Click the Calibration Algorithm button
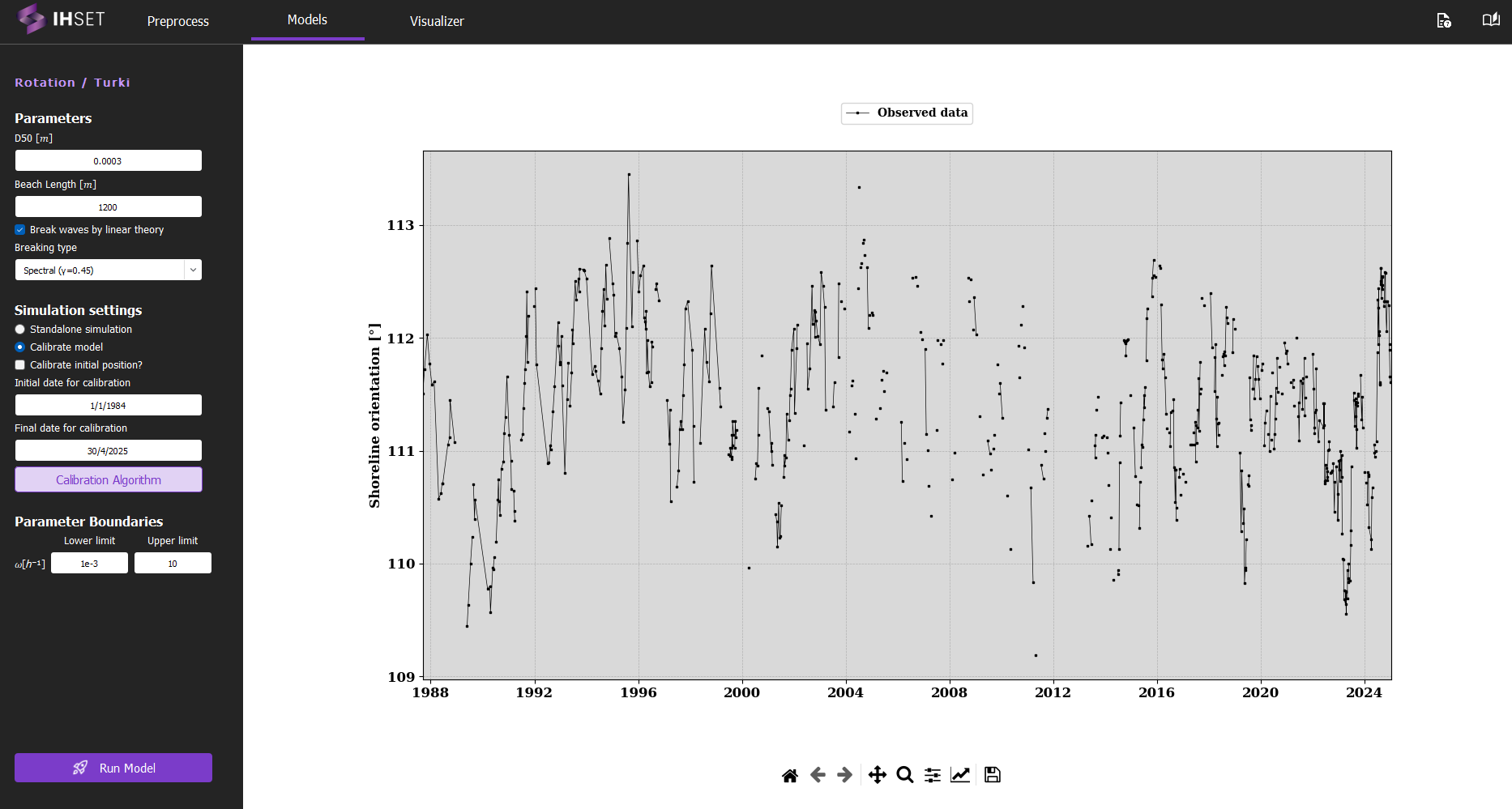Viewport: 1512px width, 809px height. [108, 479]
